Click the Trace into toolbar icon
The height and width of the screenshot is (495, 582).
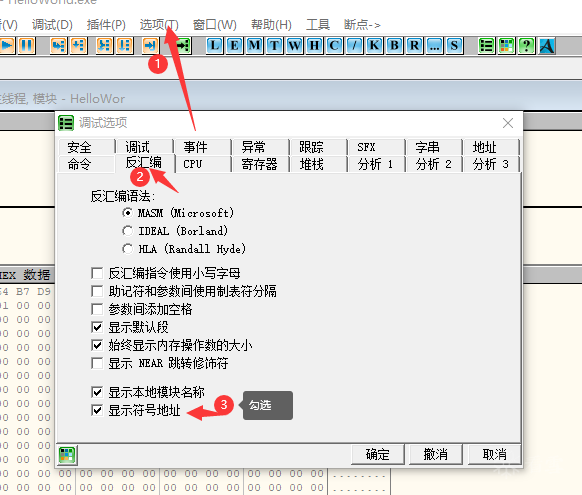[x=104, y=46]
